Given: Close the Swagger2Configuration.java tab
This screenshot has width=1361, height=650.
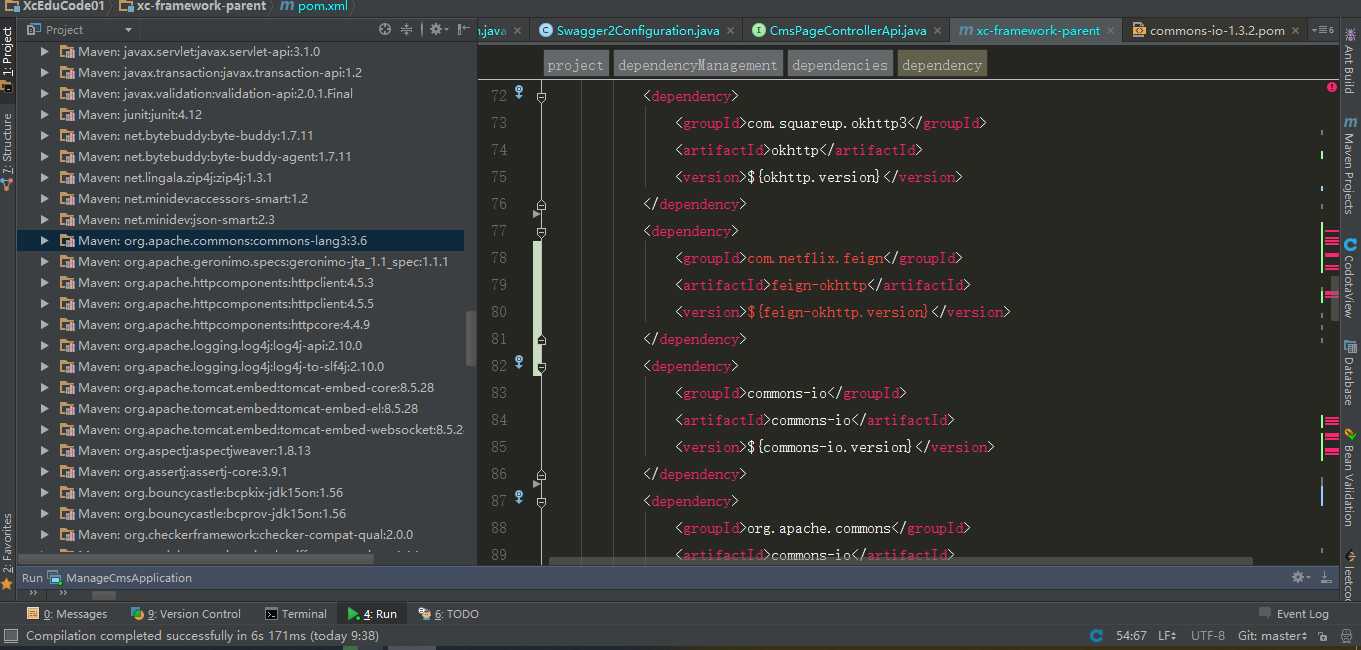Looking at the screenshot, I should click(732, 31).
